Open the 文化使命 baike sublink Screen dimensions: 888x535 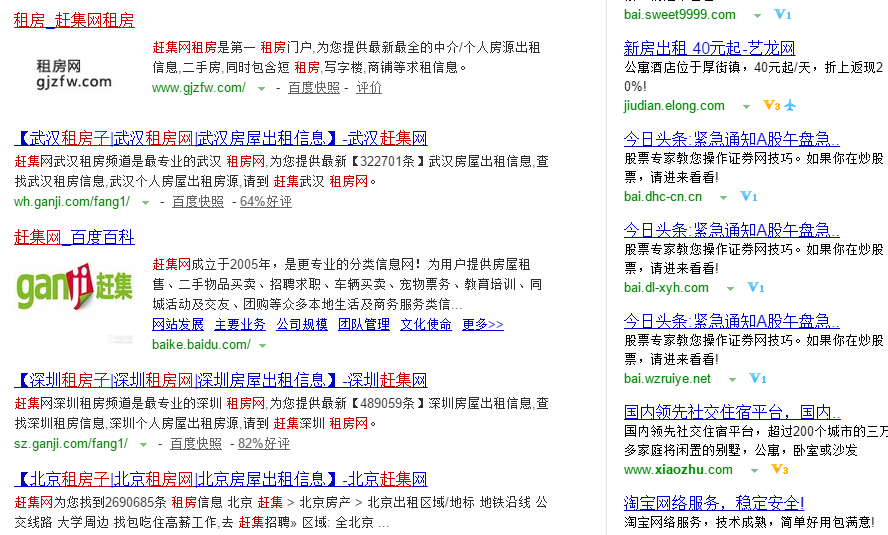[426, 324]
